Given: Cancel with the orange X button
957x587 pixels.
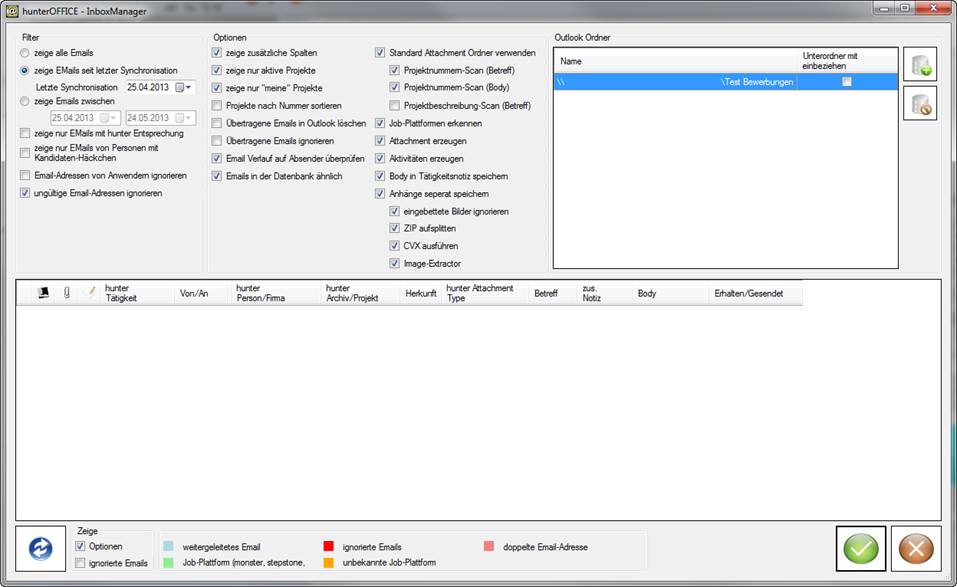Looking at the screenshot, I should (916, 549).
